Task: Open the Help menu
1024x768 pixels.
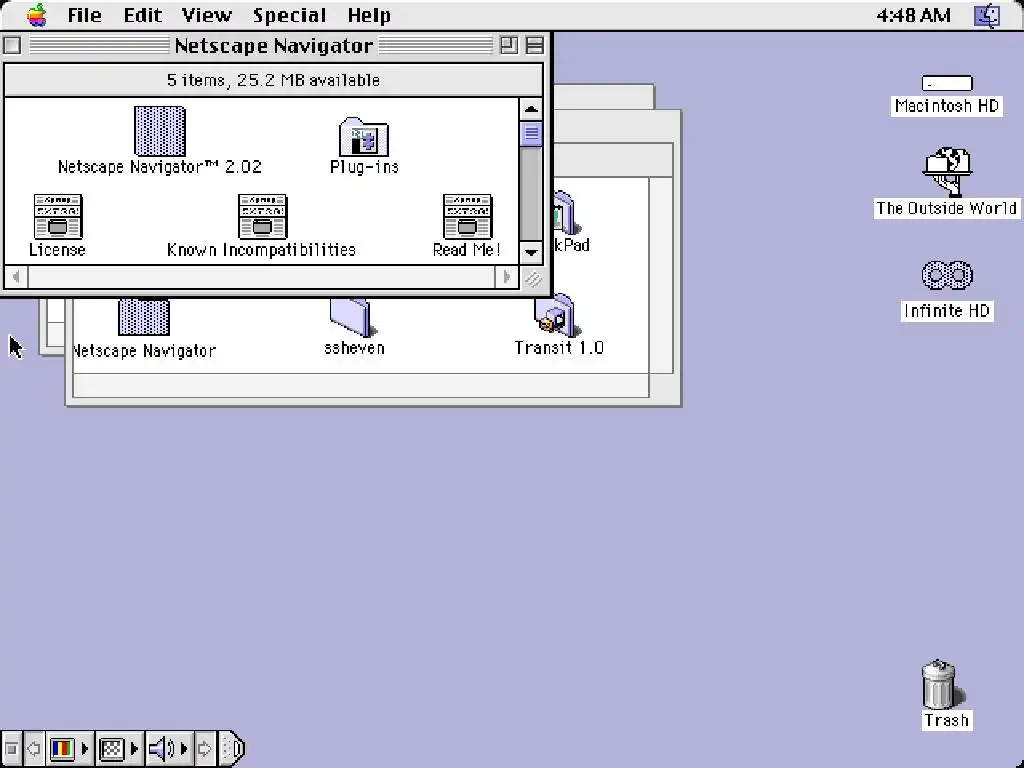Action: point(369,14)
